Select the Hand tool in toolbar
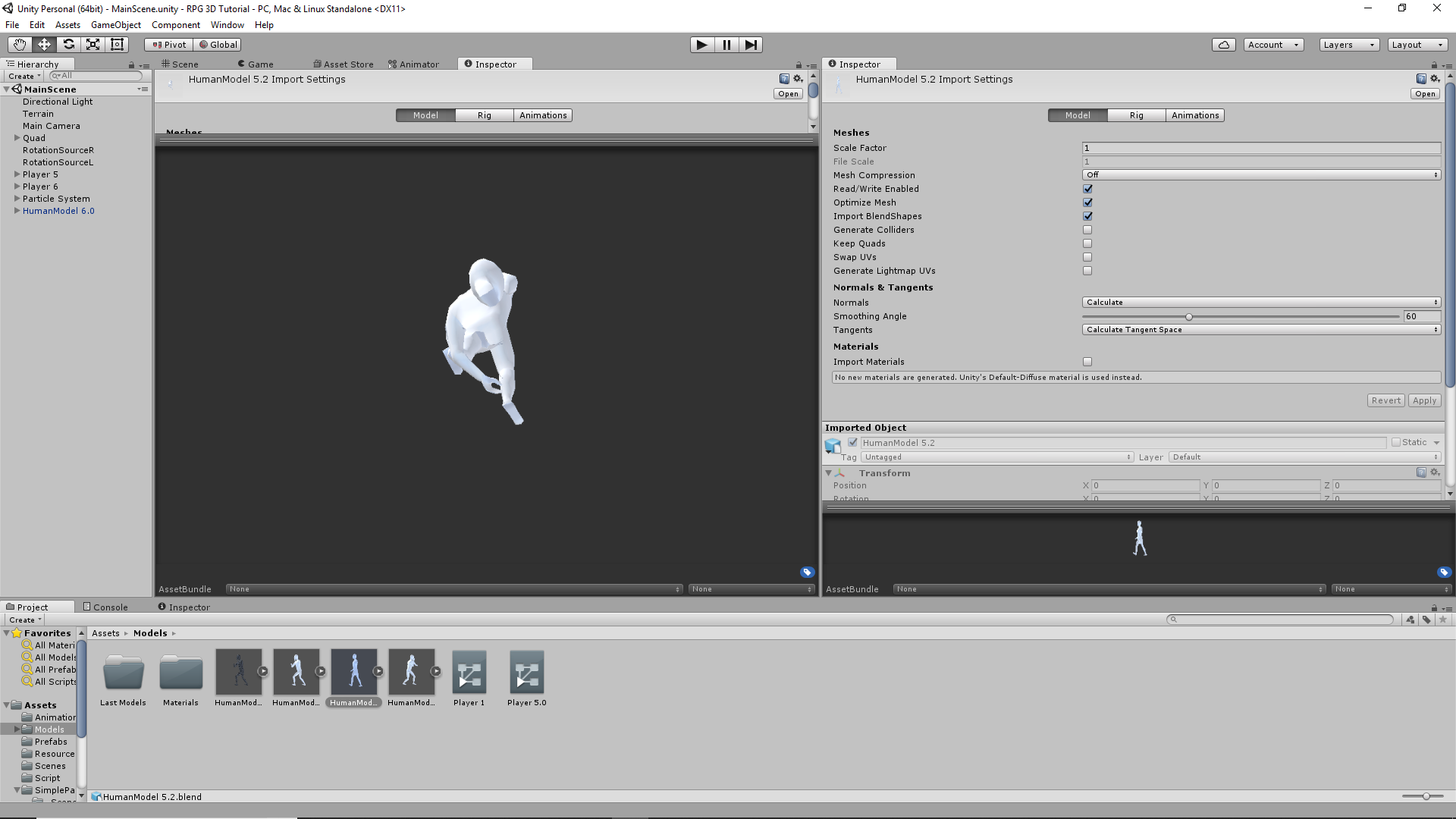1456x819 pixels. (x=20, y=45)
